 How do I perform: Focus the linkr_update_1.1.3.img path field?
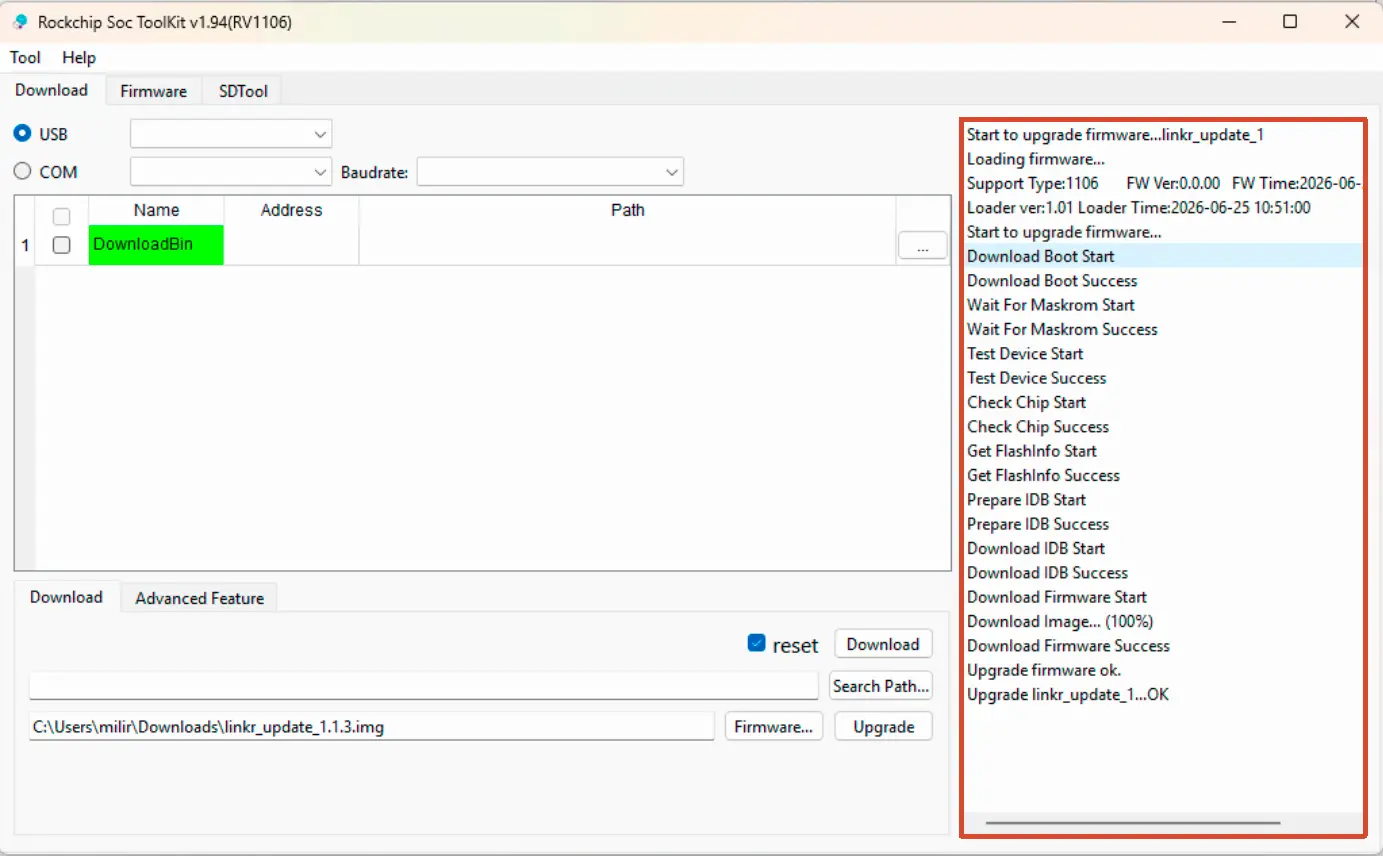tap(371, 727)
